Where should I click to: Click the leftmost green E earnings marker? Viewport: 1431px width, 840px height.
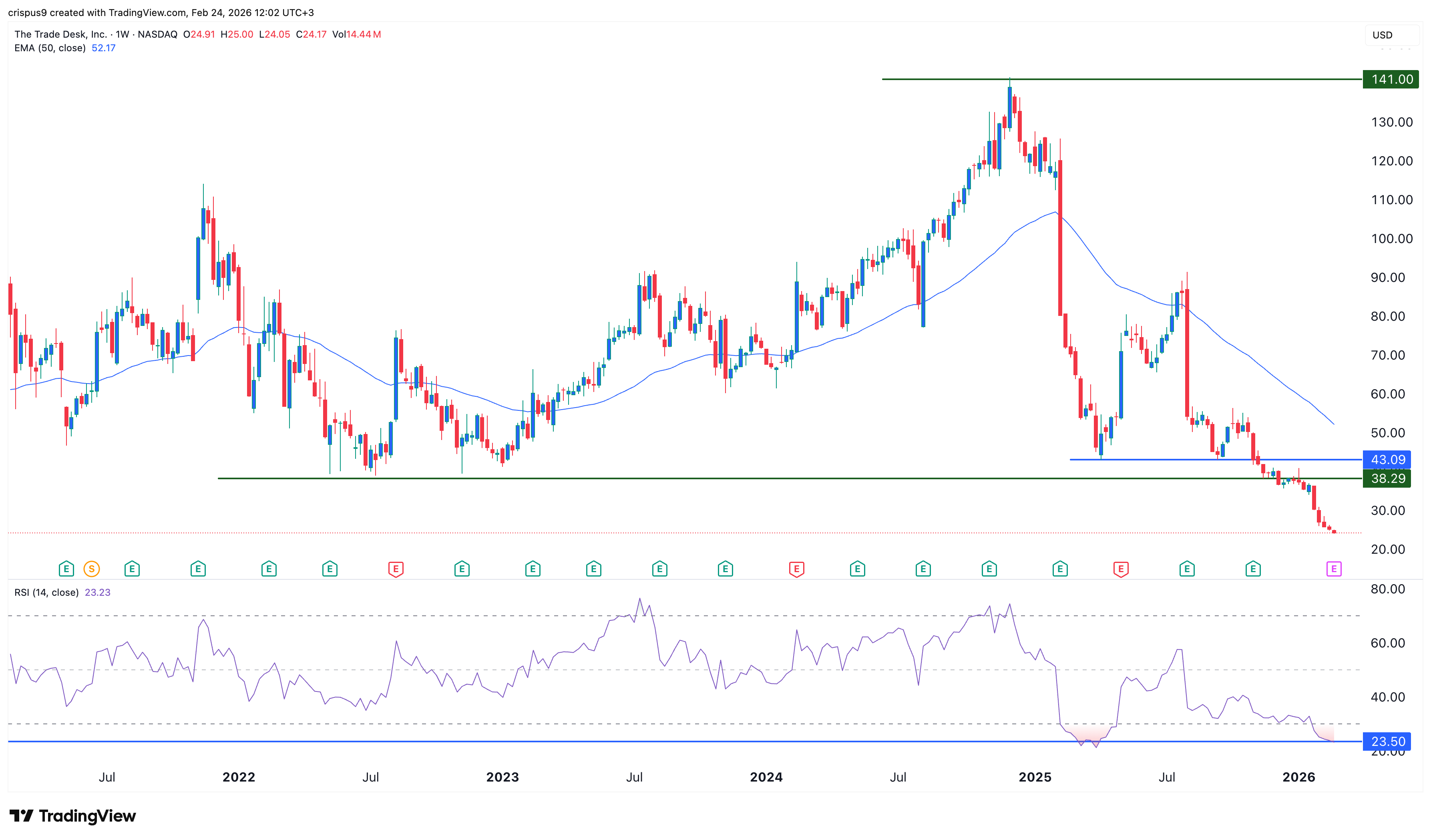click(x=66, y=569)
